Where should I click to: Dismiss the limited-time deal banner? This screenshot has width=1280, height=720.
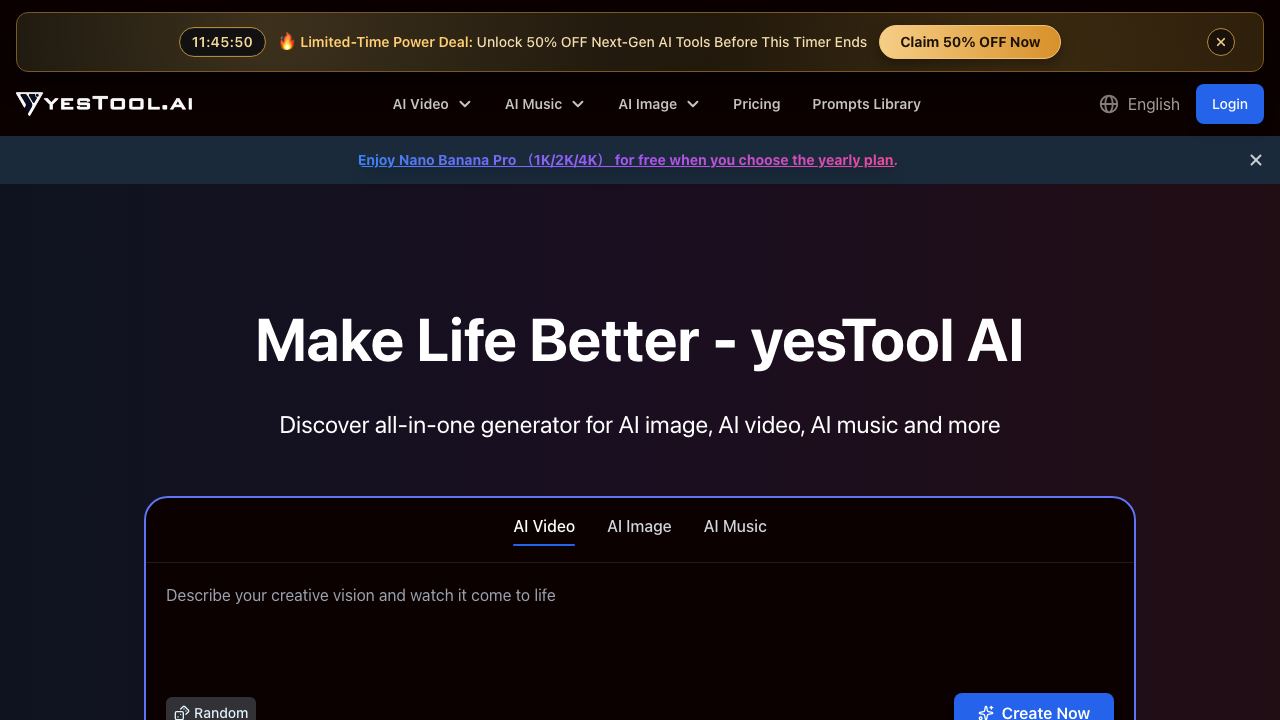[x=1221, y=42]
